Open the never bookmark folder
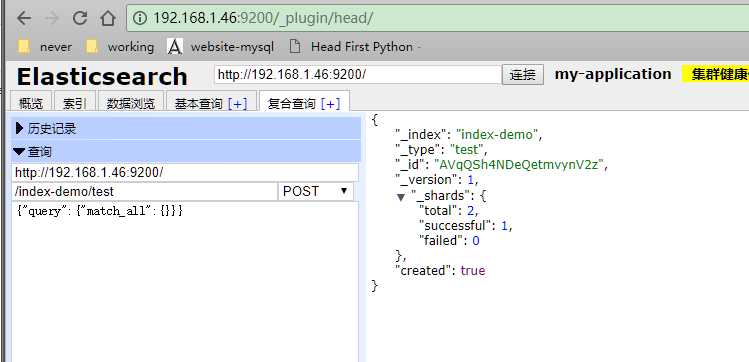 pos(44,47)
